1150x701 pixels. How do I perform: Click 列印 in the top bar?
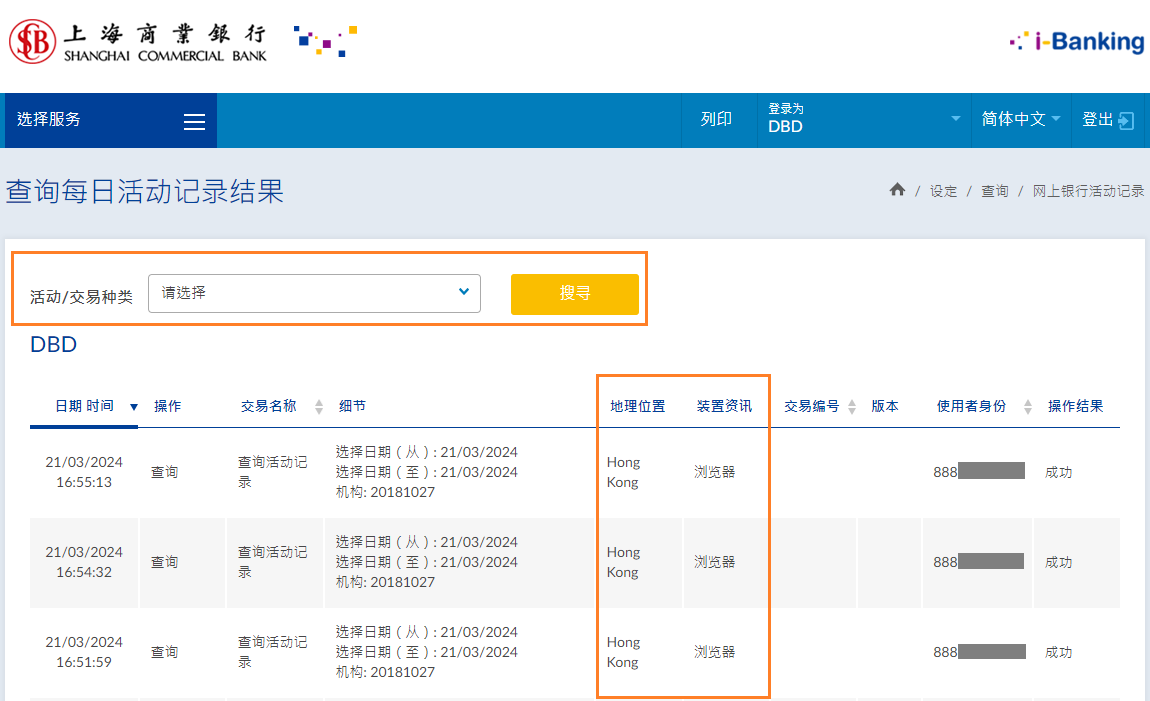pos(716,119)
